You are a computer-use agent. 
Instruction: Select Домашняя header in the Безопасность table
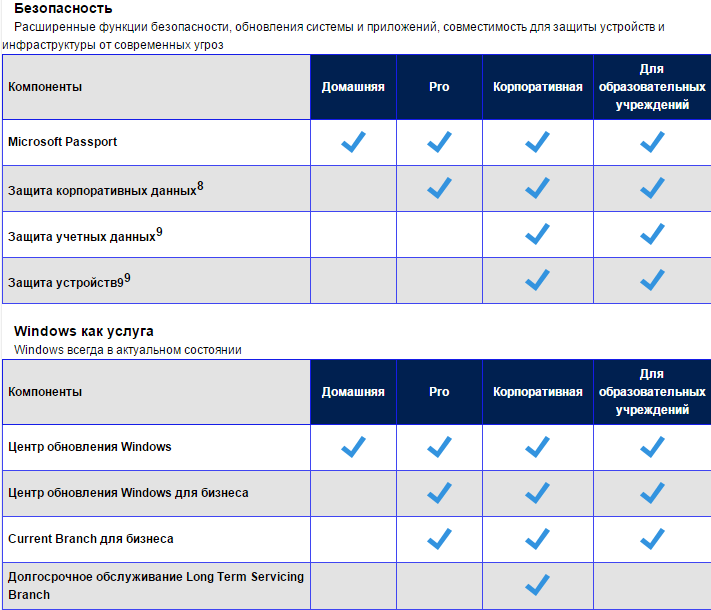[x=353, y=87]
